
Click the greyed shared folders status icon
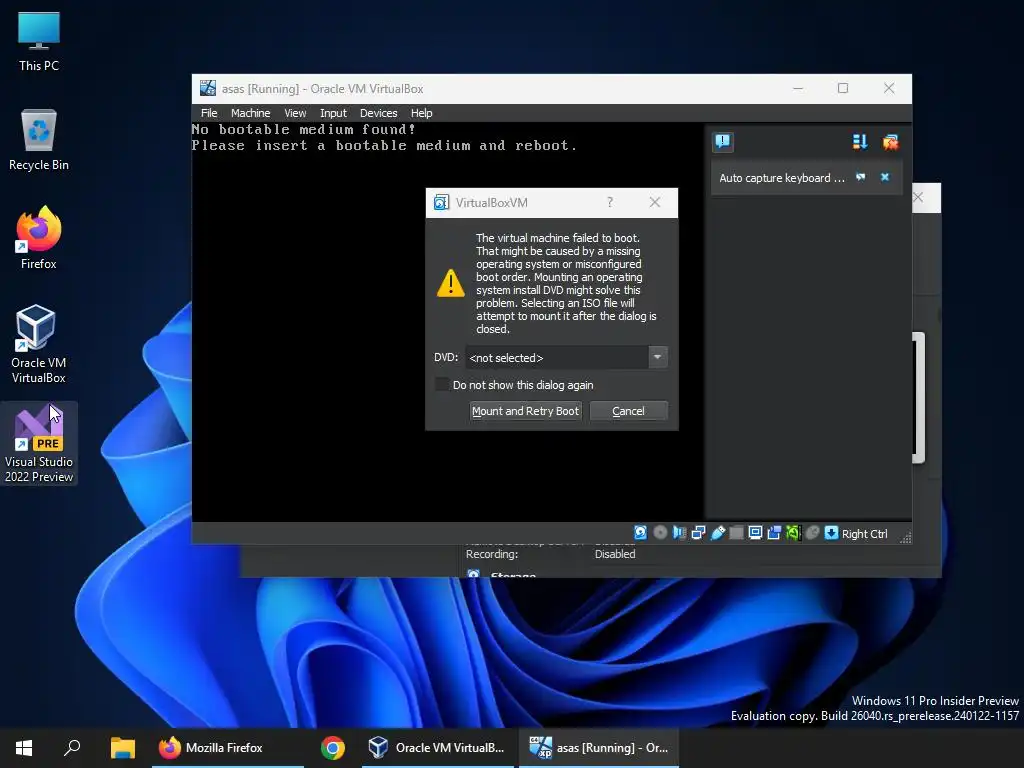[x=736, y=533]
